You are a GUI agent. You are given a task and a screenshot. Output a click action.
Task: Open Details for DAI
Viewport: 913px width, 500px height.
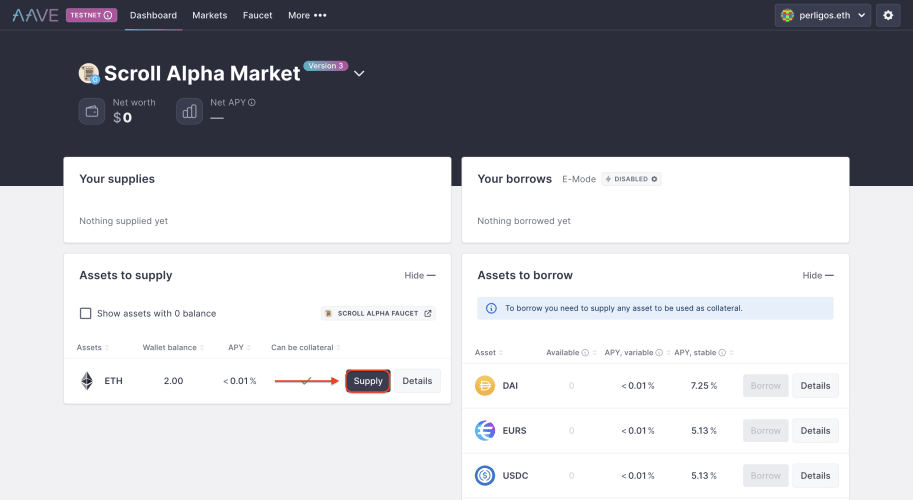click(x=815, y=385)
